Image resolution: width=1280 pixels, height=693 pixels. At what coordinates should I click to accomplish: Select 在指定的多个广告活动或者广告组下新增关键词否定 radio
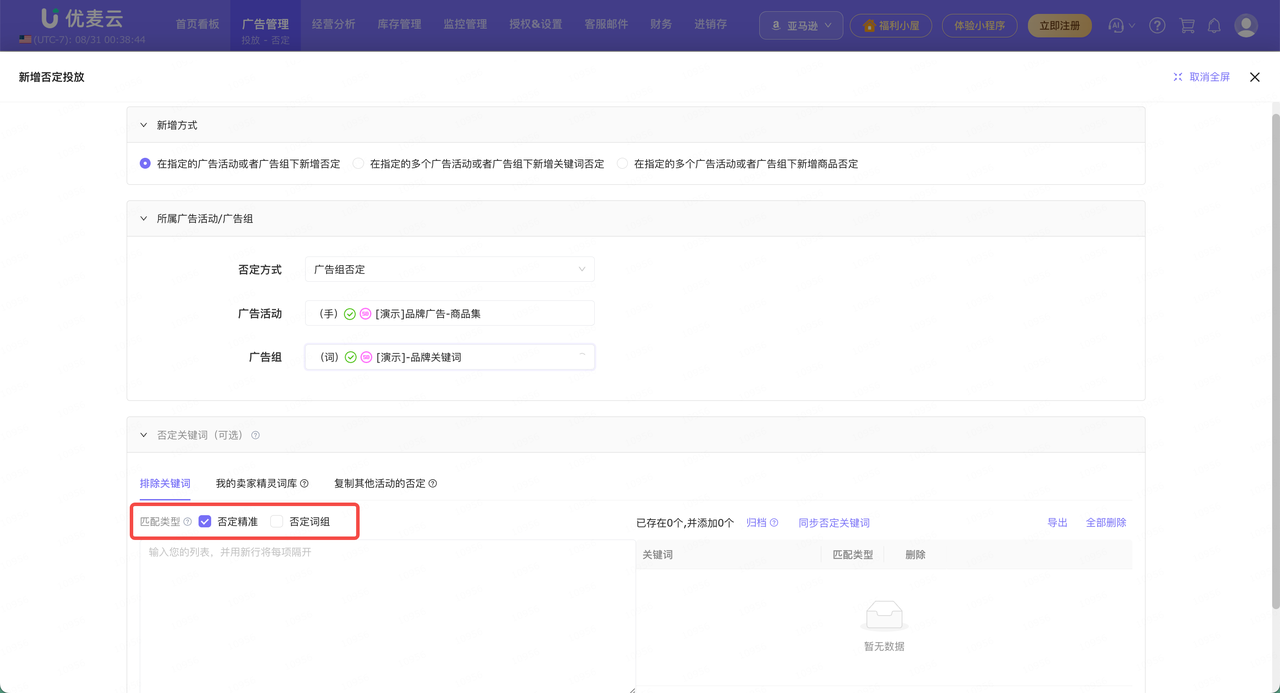(359, 163)
